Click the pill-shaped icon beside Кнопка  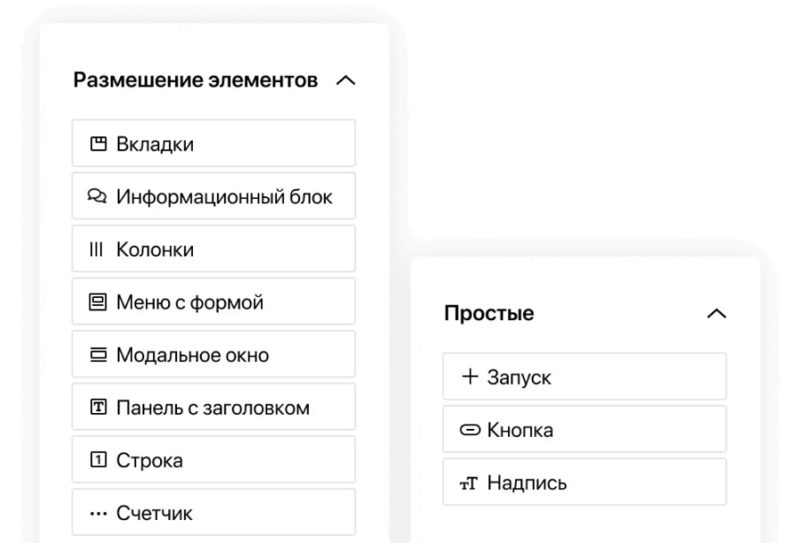pyautogui.click(x=469, y=431)
